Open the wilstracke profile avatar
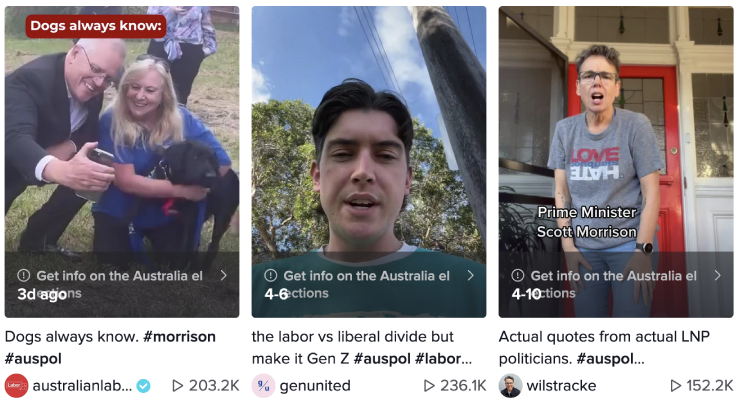The image size is (740, 400). [510, 386]
